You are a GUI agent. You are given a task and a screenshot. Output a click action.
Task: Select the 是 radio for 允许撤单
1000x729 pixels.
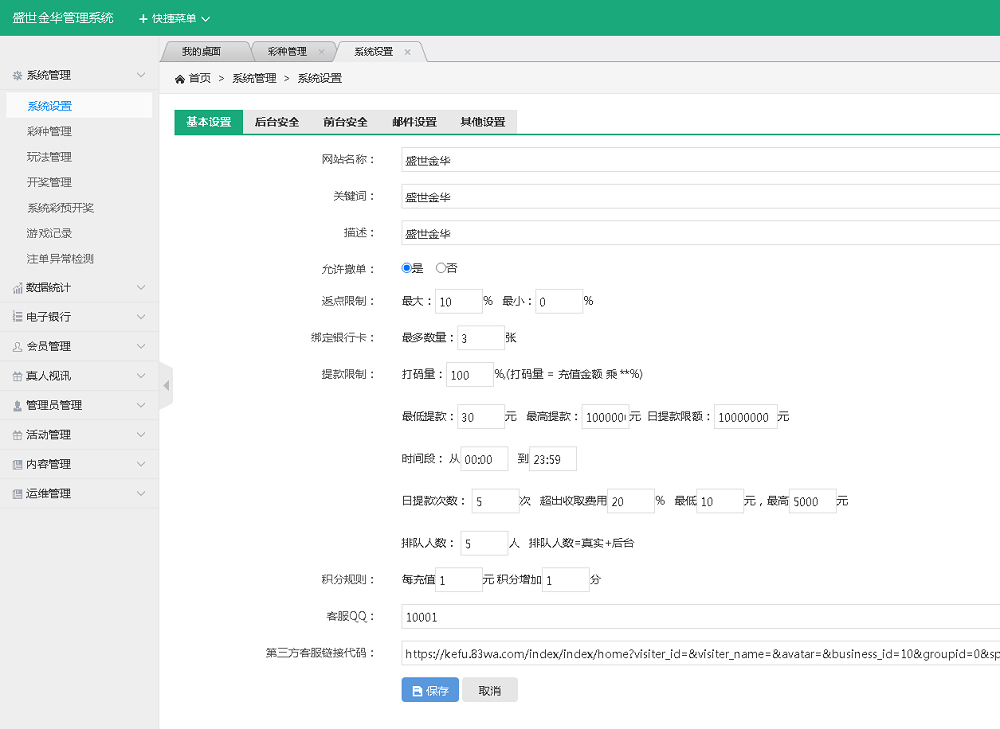pos(407,268)
